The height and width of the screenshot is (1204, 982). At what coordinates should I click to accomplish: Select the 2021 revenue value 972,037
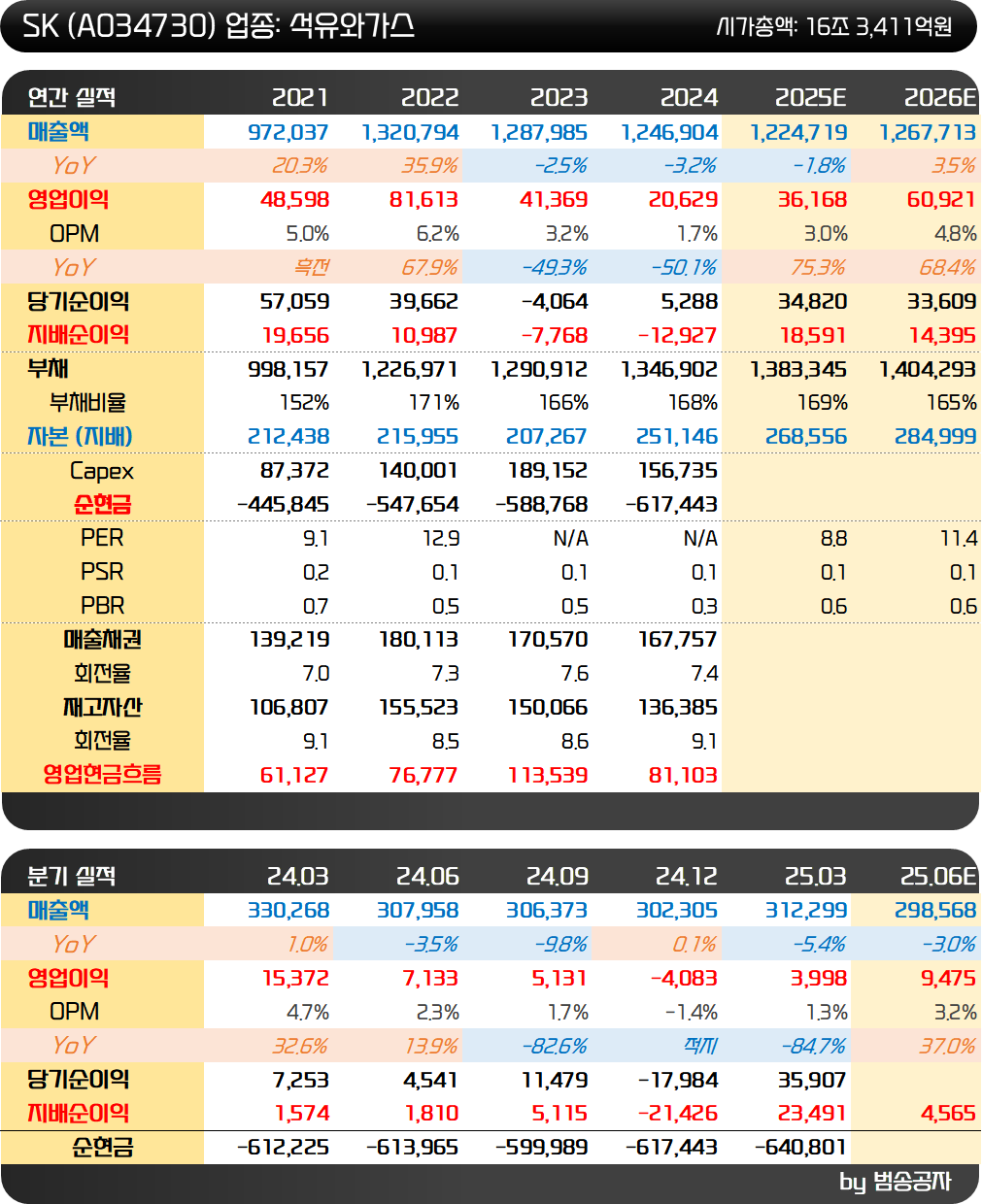(x=288, y=132)
